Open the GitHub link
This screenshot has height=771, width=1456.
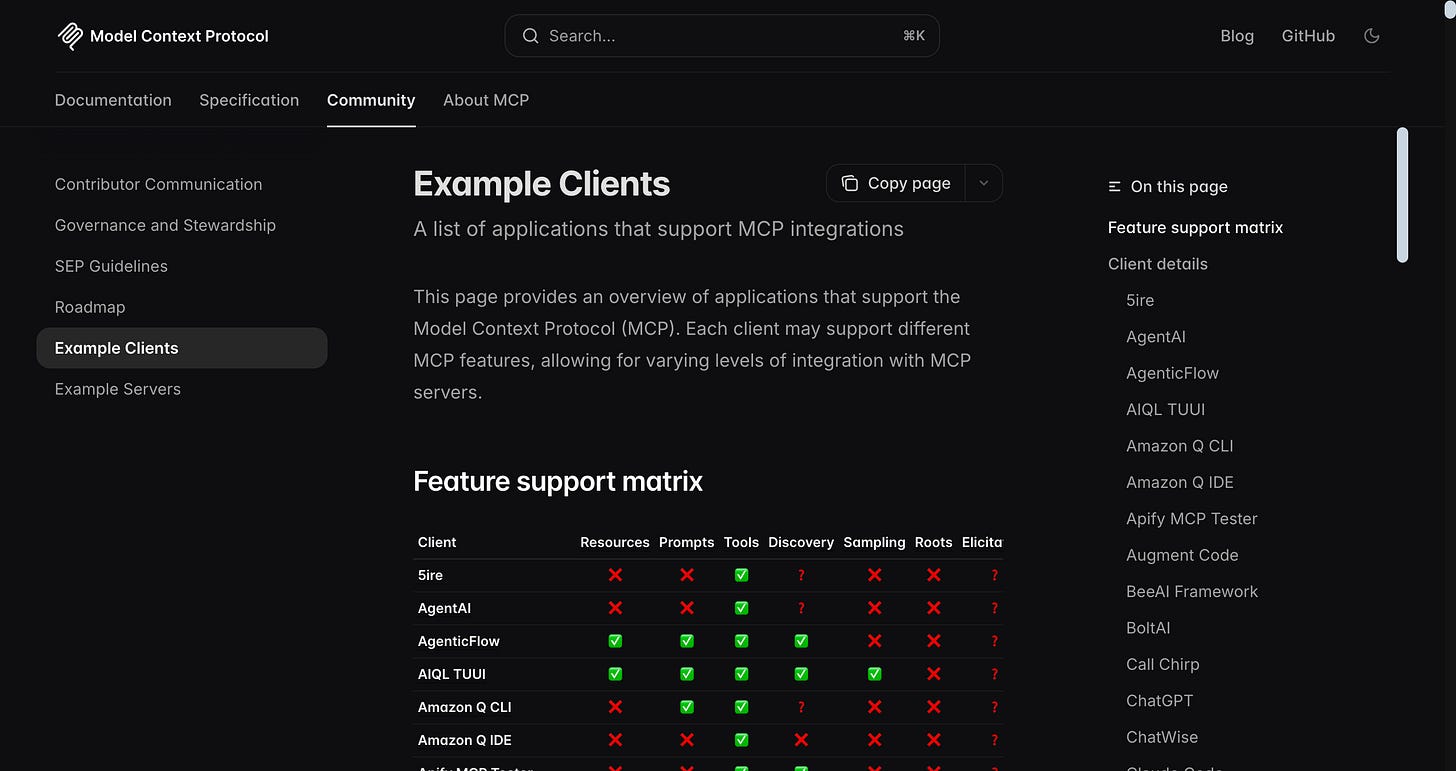(1308, 36)
